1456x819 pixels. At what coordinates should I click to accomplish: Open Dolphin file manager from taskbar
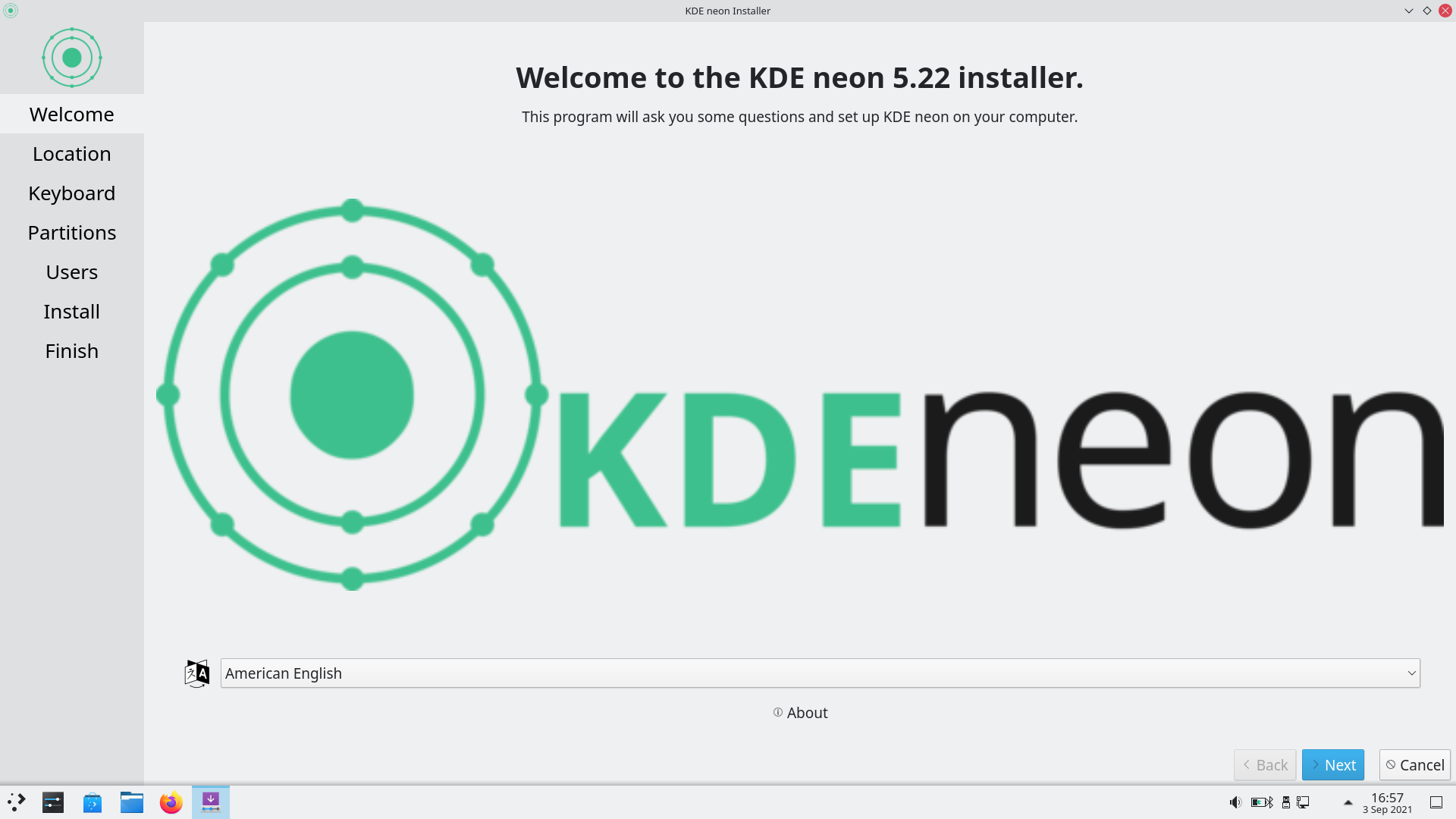132,802
